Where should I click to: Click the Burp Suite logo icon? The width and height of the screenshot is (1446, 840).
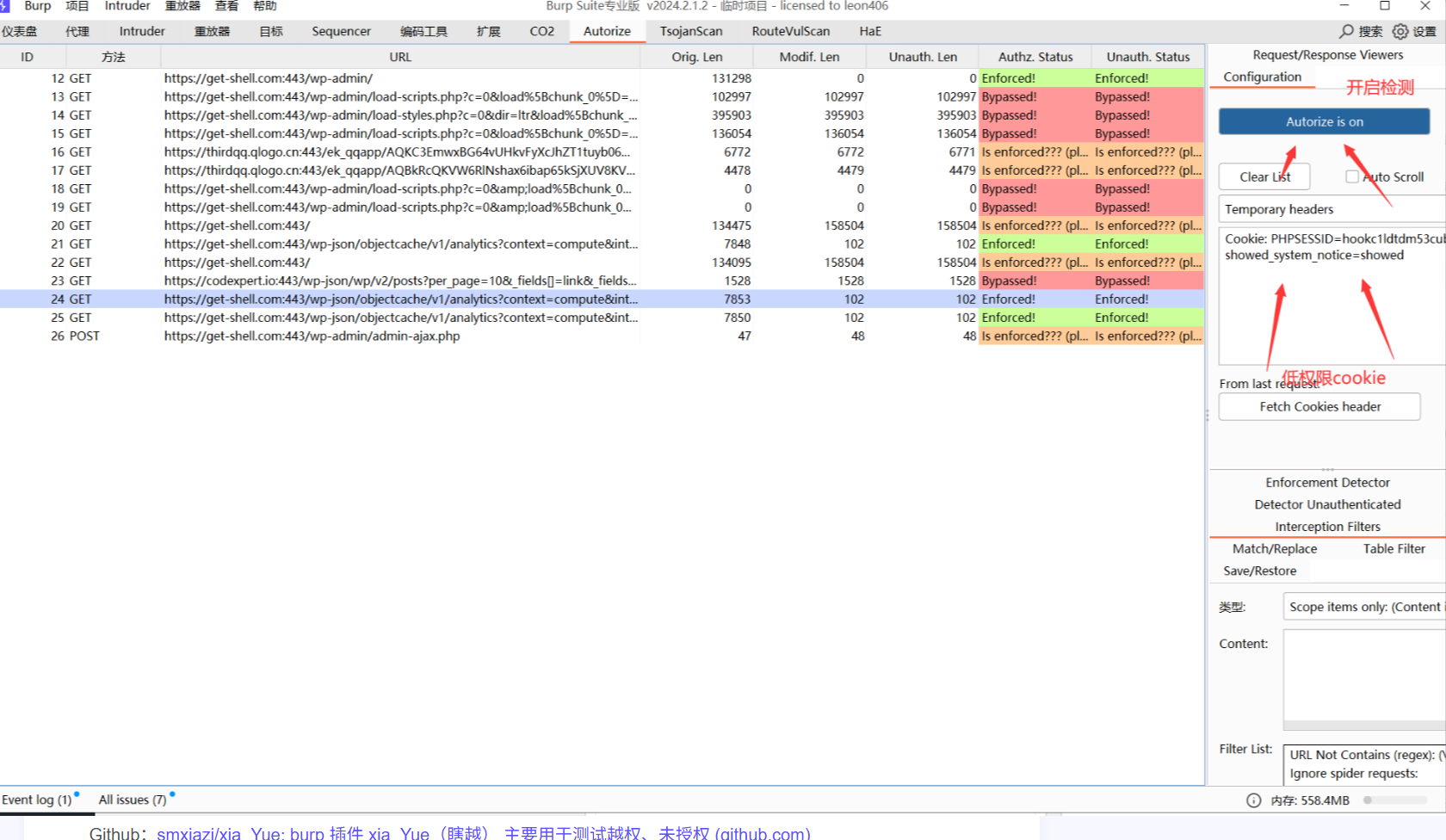click(4, 6)
